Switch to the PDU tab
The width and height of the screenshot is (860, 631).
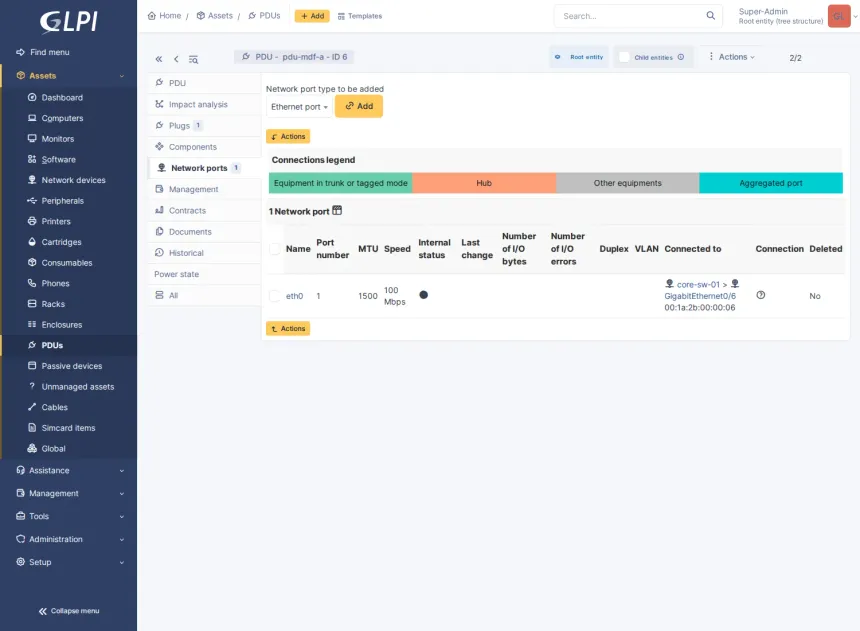[x=204, y=83]
